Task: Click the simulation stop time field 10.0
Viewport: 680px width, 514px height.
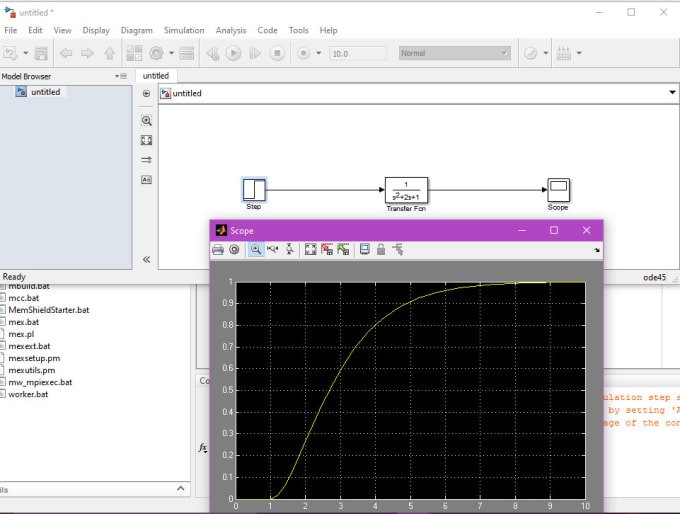Action: click(x=358, y=53)
